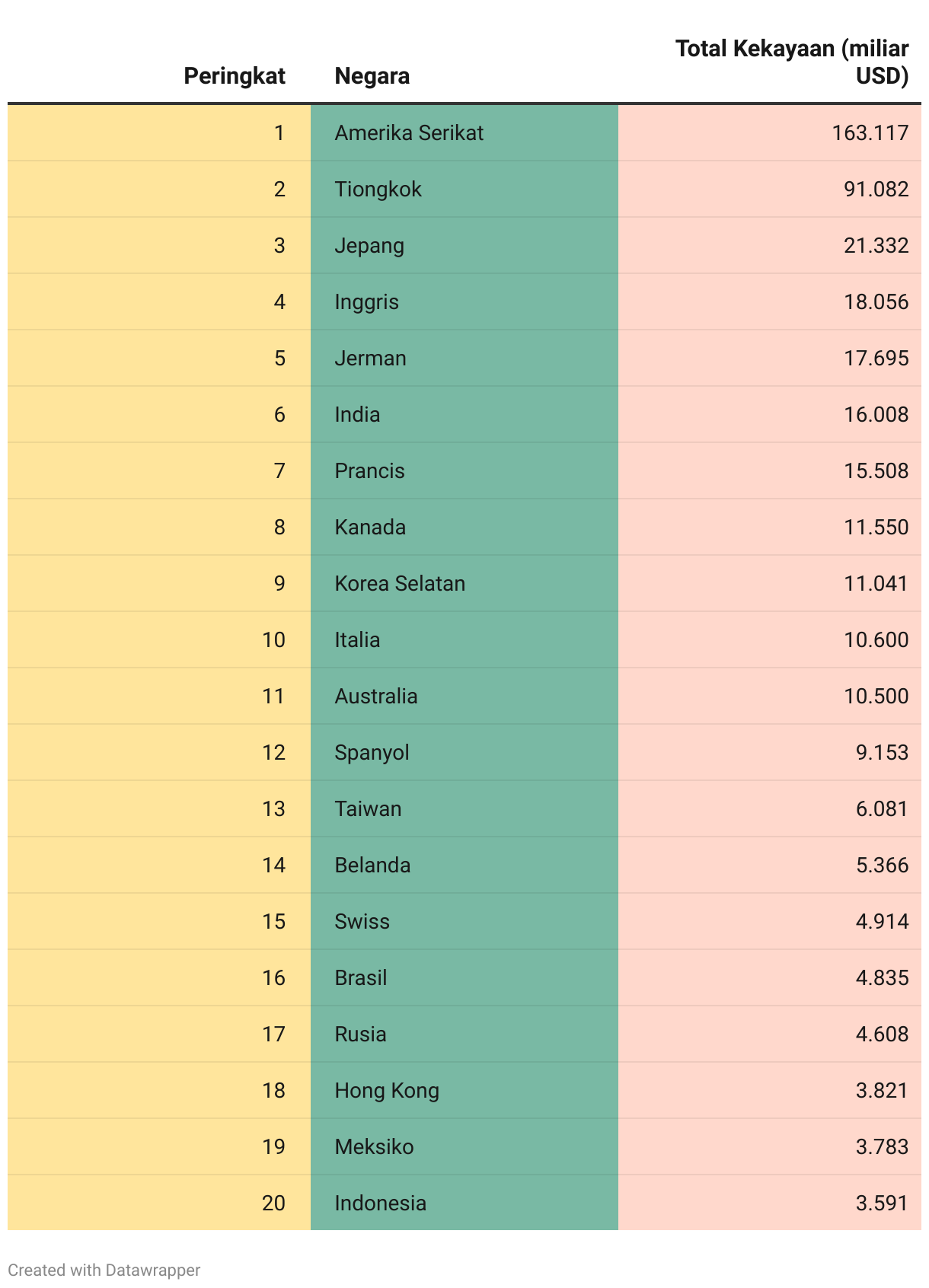Click the wealth value 3.591
This screenshot has width=929, height=1288.
click(x=882, y=1204)
